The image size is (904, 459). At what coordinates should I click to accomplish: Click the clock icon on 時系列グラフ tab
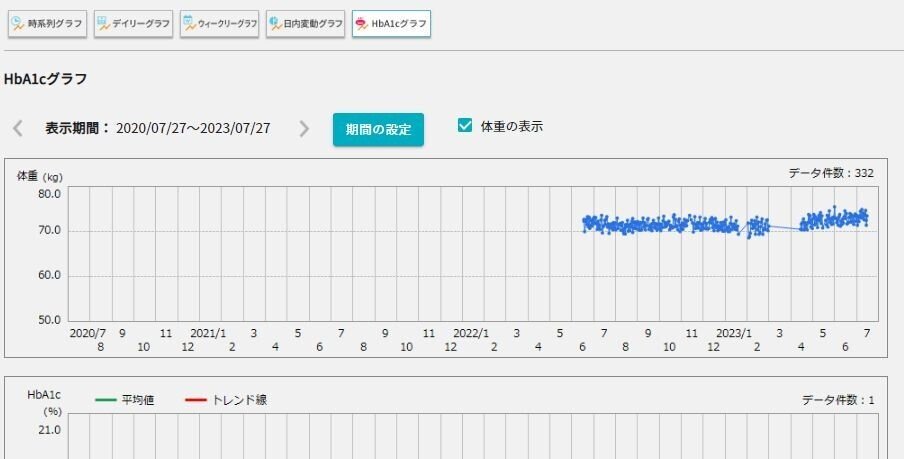click(18, 24)
